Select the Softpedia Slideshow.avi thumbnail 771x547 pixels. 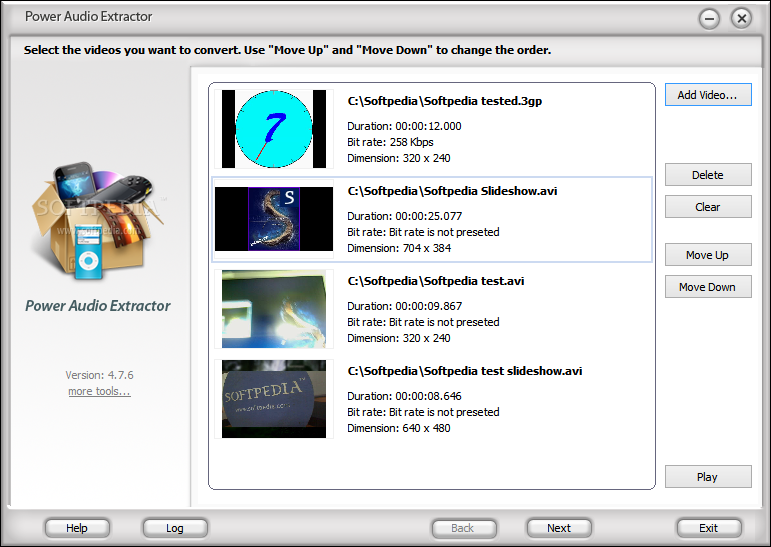tap(274, 219)
